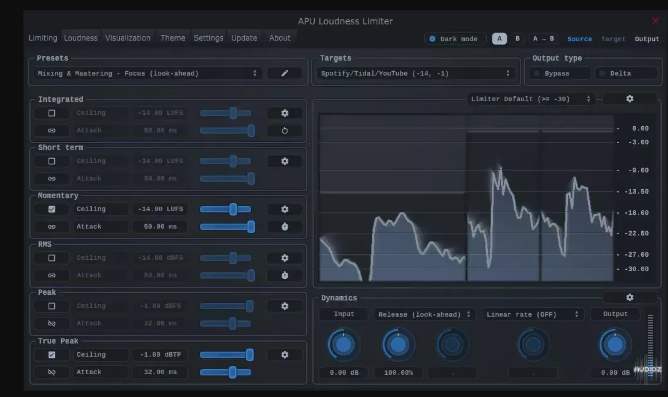Viewport: 668px width, 397px height.
Task: Show Output in graph
Action: tap(647, 39)
